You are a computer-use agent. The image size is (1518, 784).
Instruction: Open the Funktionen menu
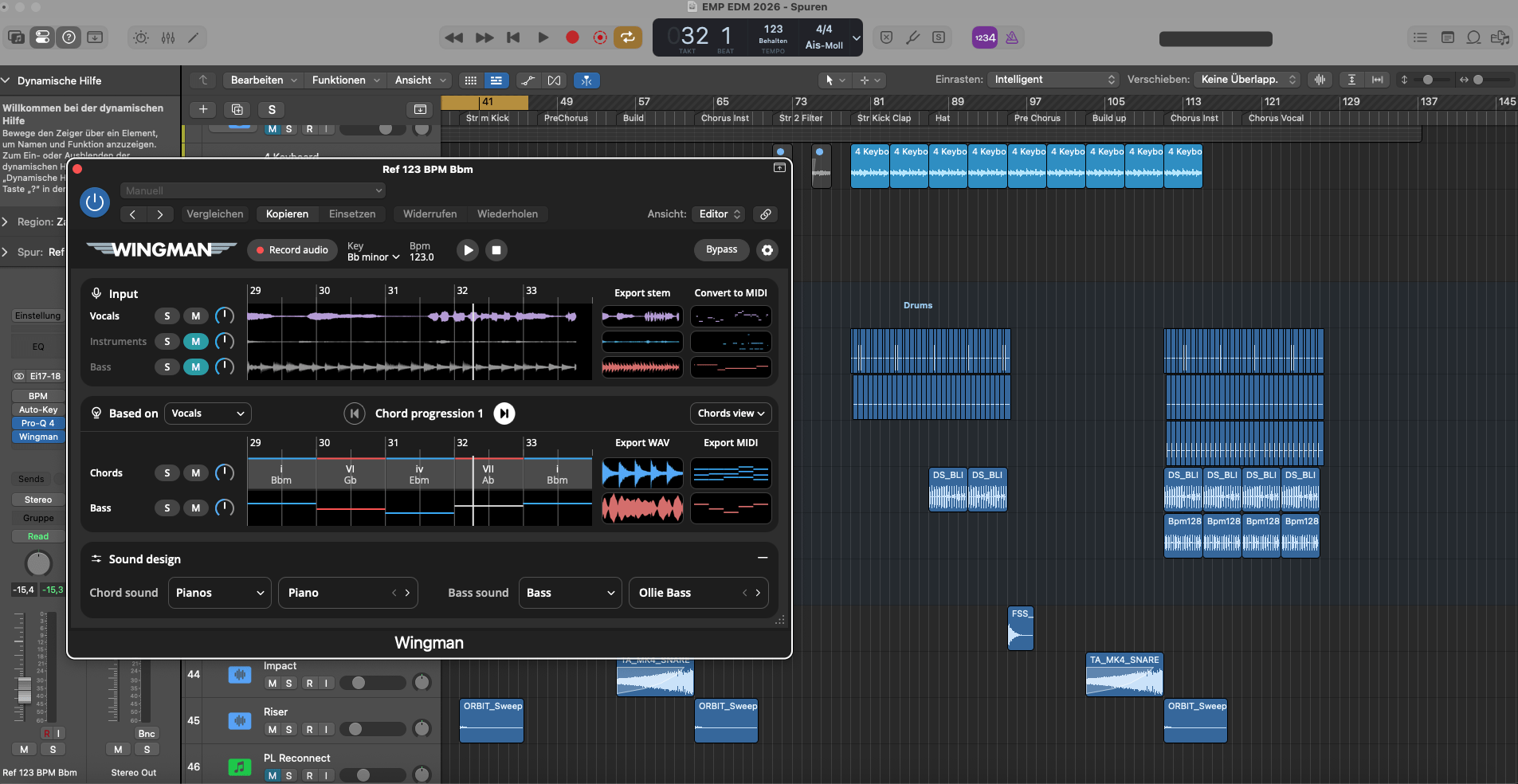346,80
